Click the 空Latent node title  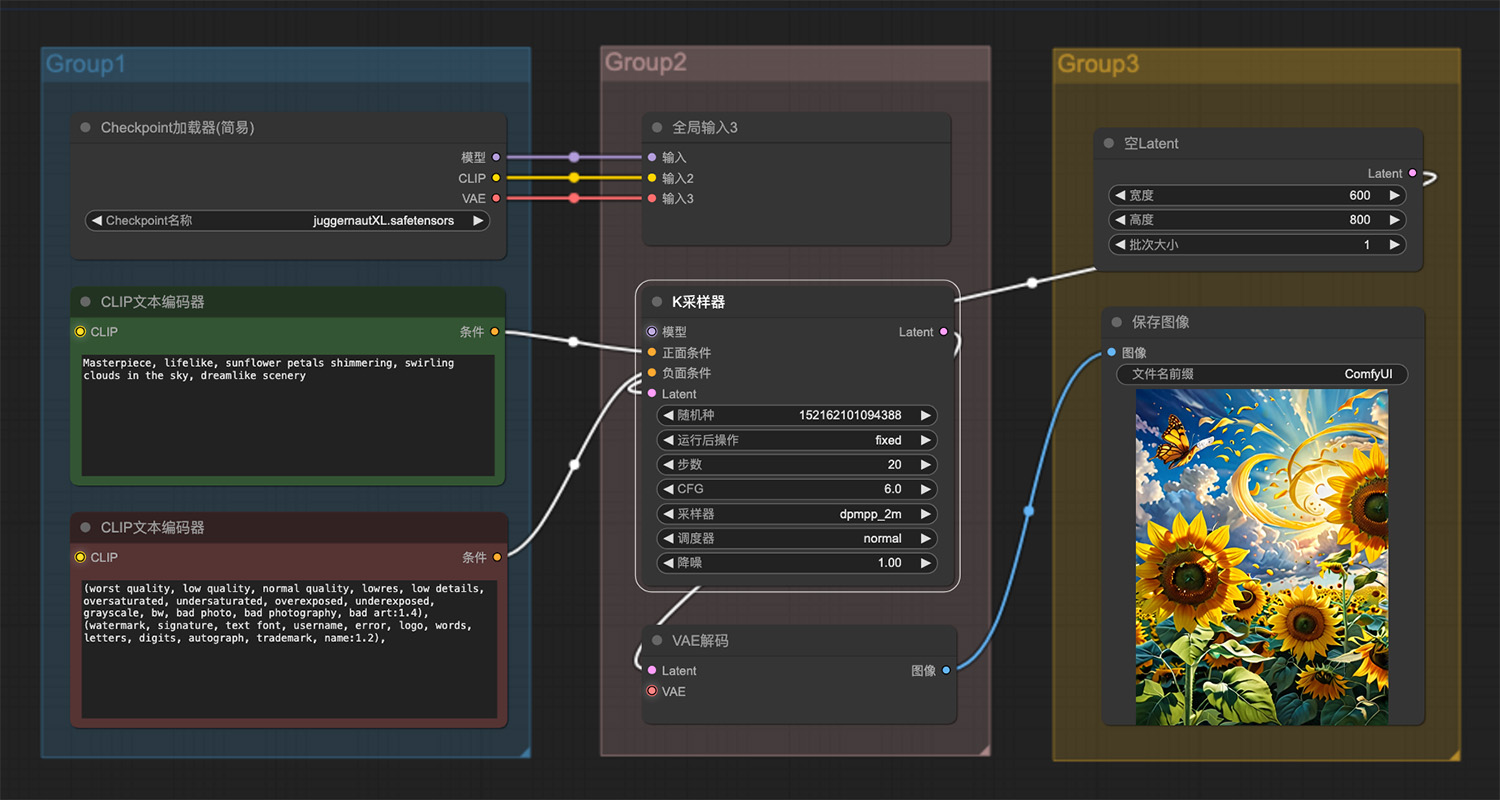[x=1151, y=144]
